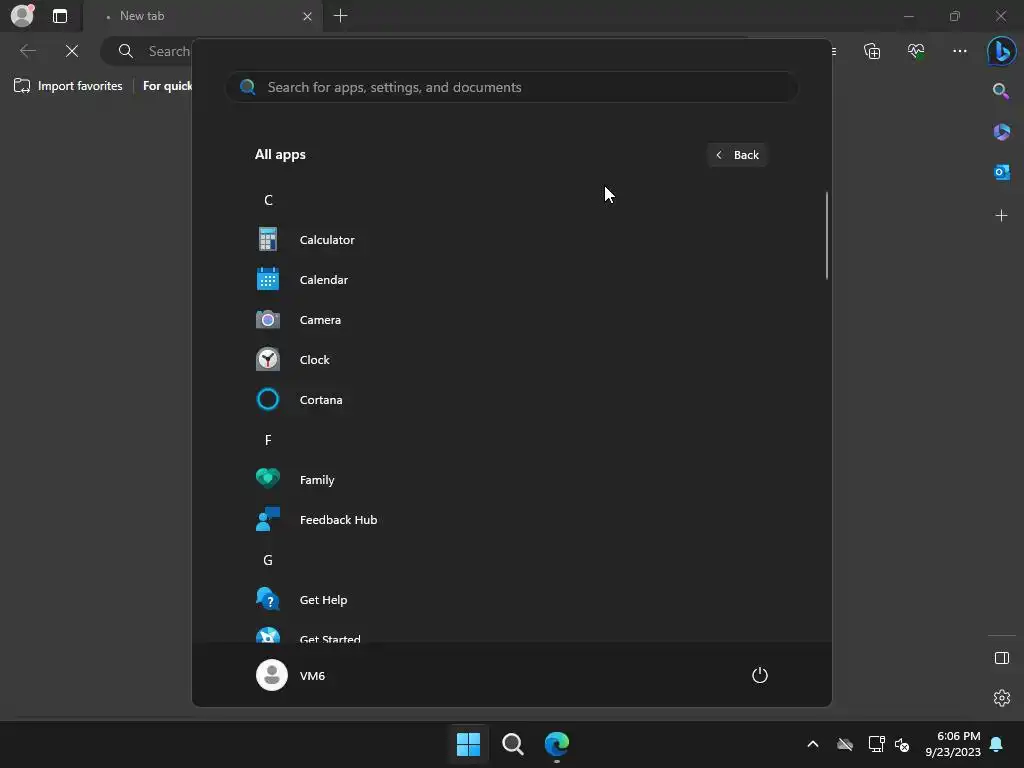
Task: Open the taskbar Search magnifier
Action: 513,744
